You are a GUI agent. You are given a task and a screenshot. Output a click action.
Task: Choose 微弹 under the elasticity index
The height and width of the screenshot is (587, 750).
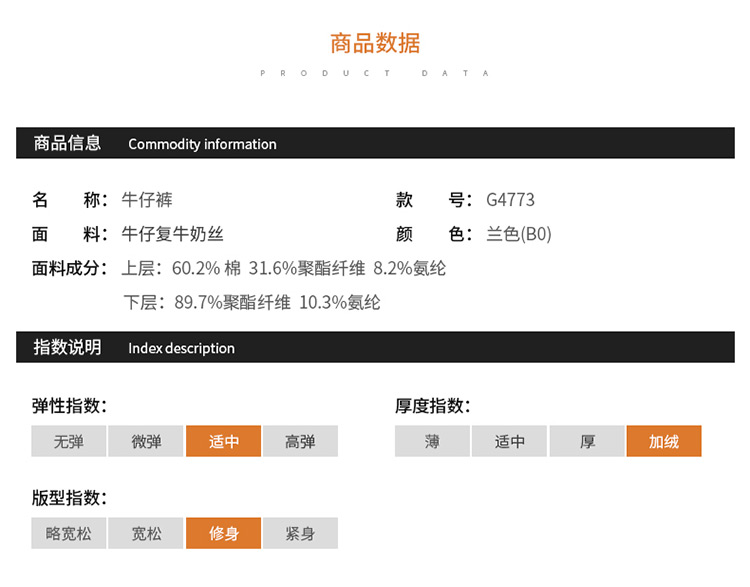click(x=146, y=441)
